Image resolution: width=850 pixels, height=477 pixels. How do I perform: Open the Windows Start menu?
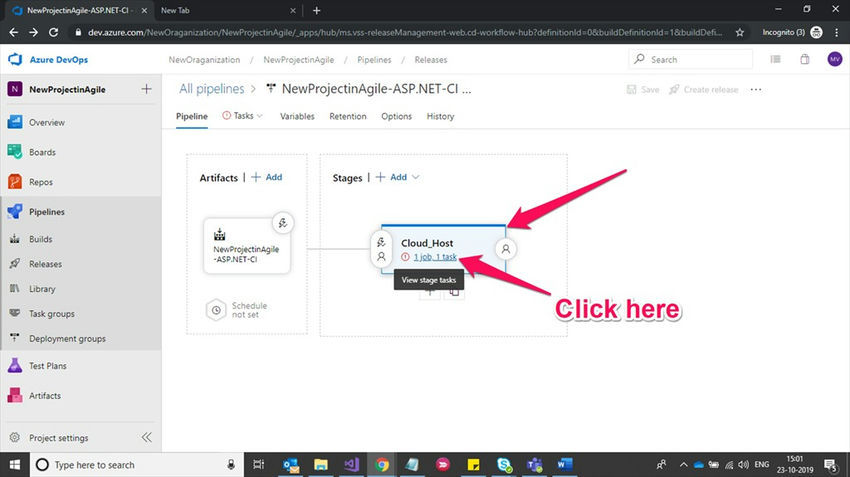(15, 465)
